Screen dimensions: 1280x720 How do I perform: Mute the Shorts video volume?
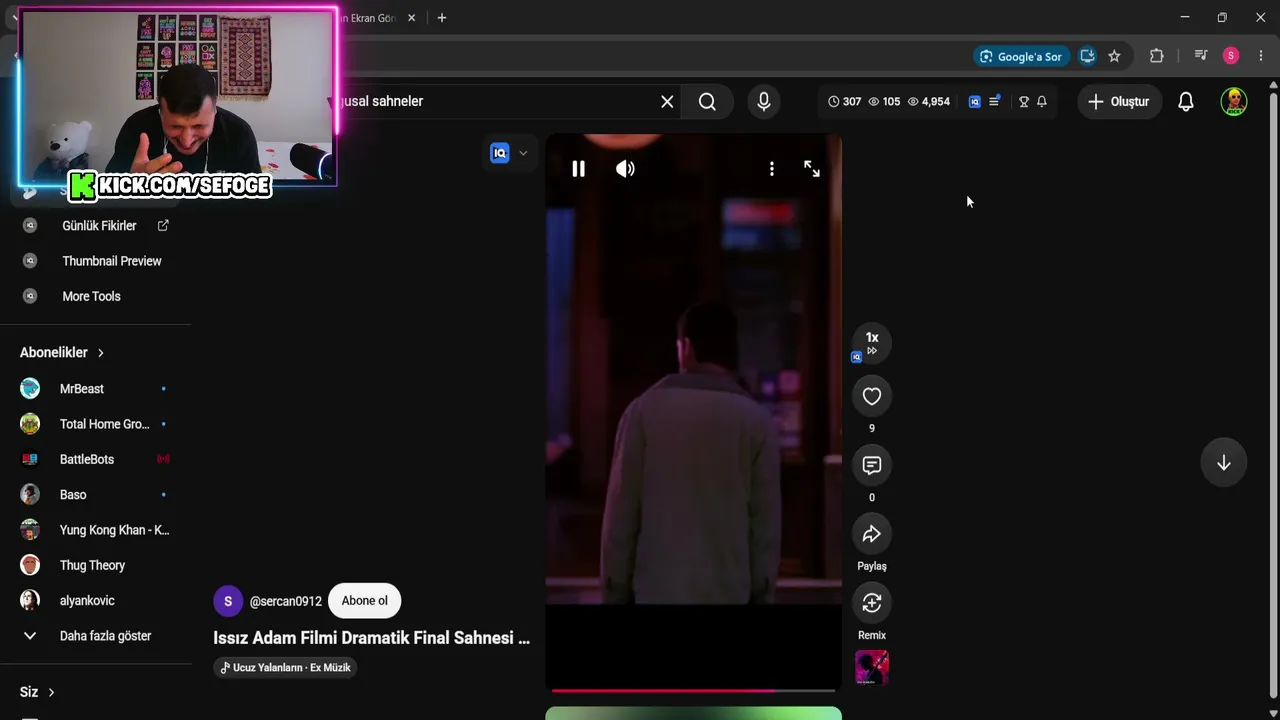click(625, 169)
